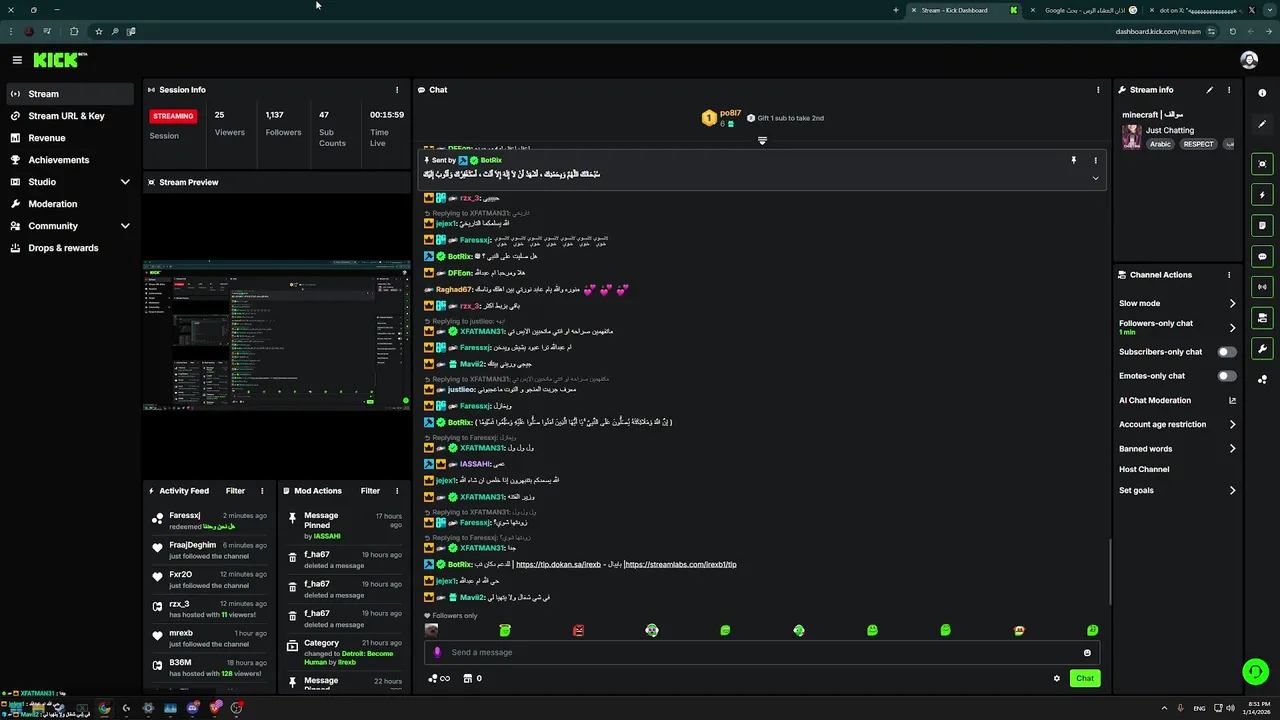Open Stream info three-dot menu
Image resolution: width=1280 pixels, height=720 pixels.
1229,90
